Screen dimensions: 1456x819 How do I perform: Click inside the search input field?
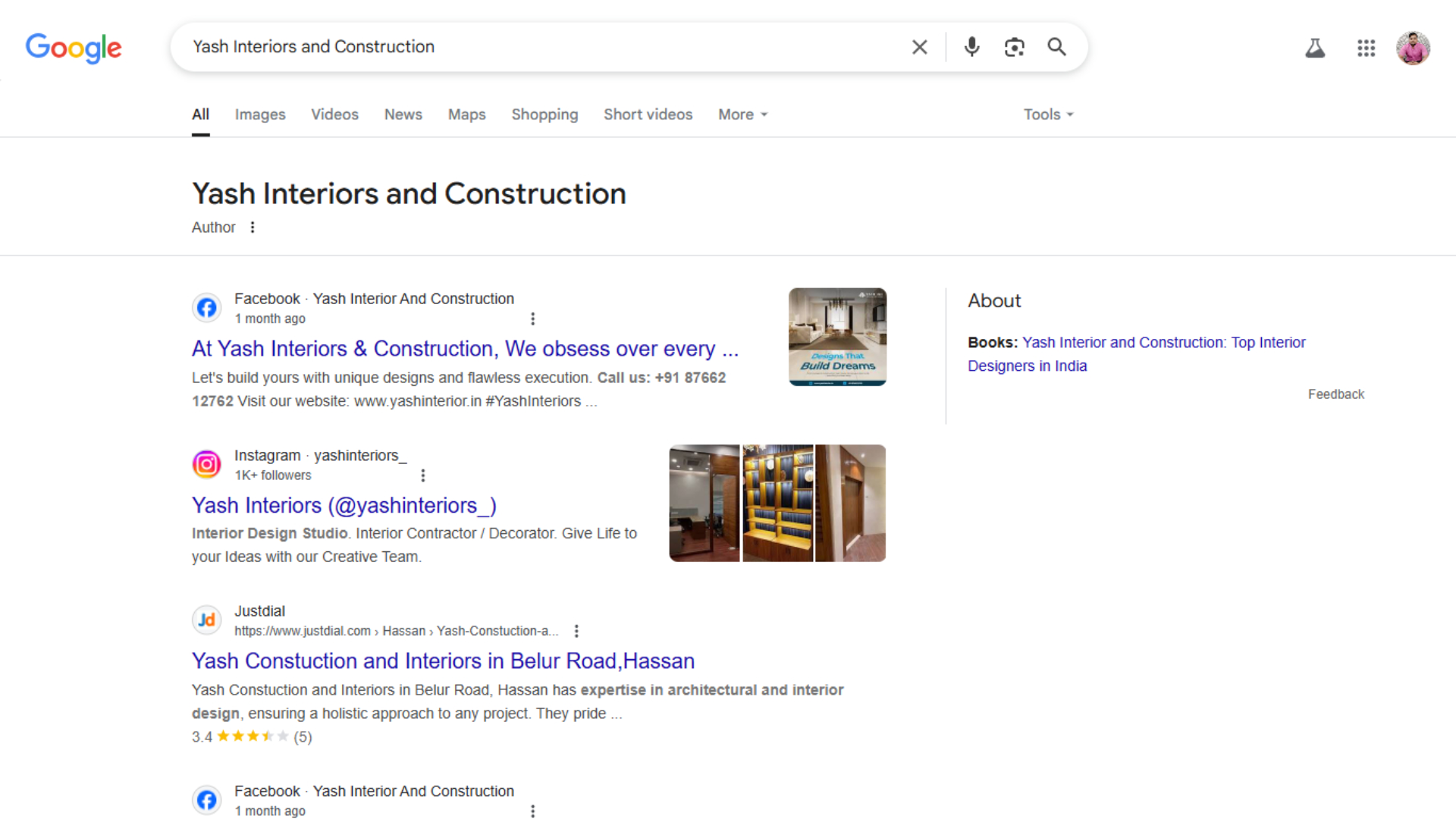pyautogui.click(x=531, y=47)
